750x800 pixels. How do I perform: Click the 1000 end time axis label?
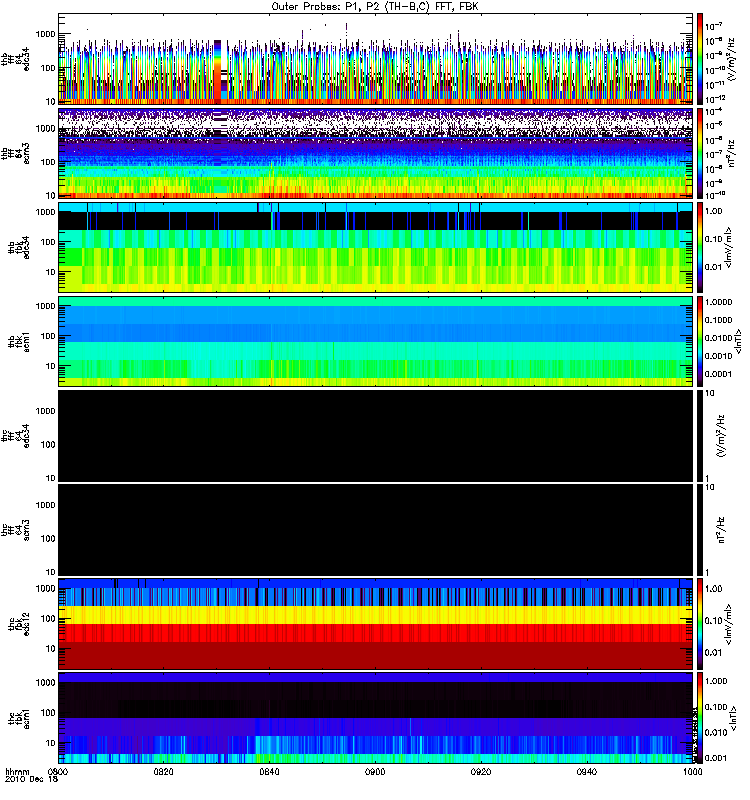(x=692, y=771)
